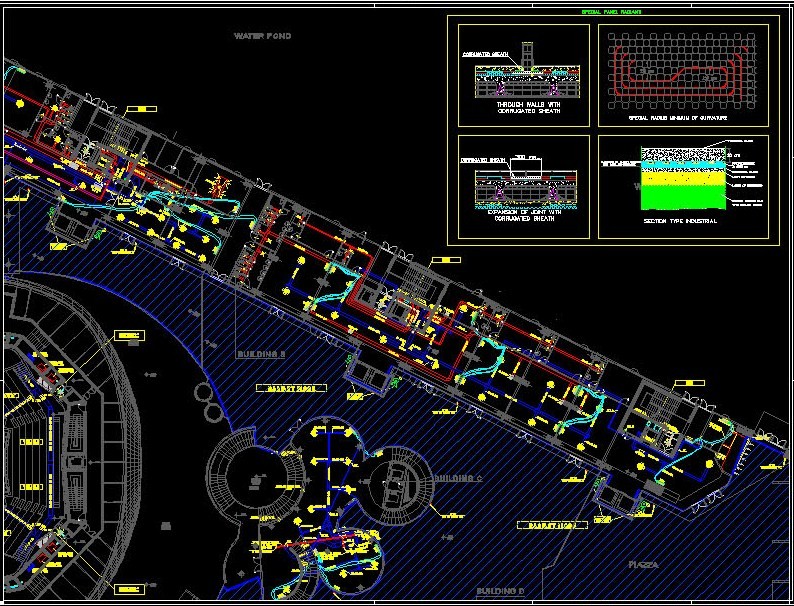Select the Section Type Industrial detail
Viewport: 794px width, 606px height.
coord(683,187)
